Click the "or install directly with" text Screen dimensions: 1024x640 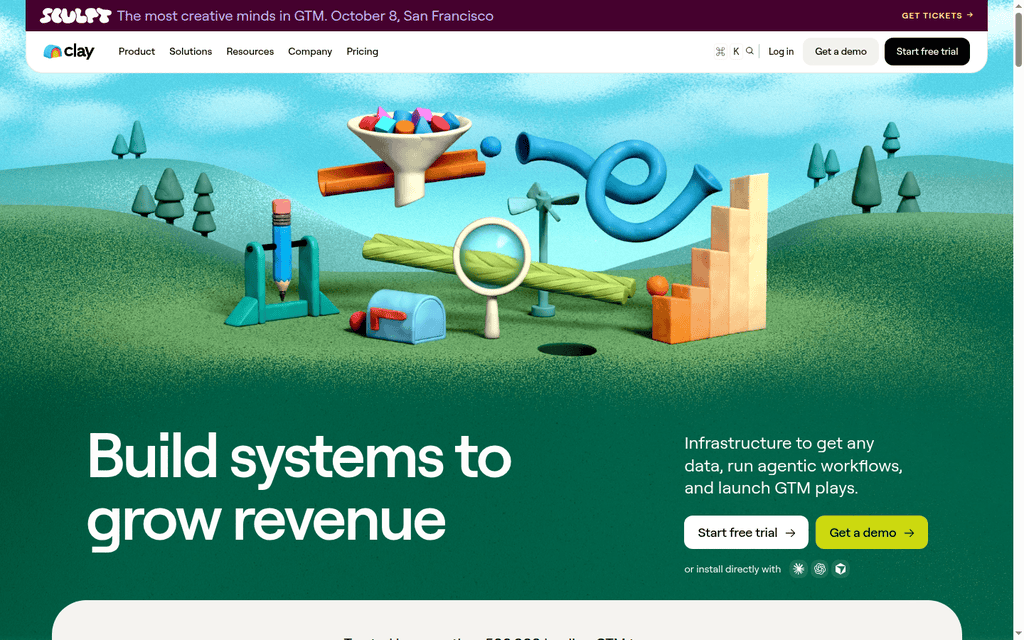732,569
